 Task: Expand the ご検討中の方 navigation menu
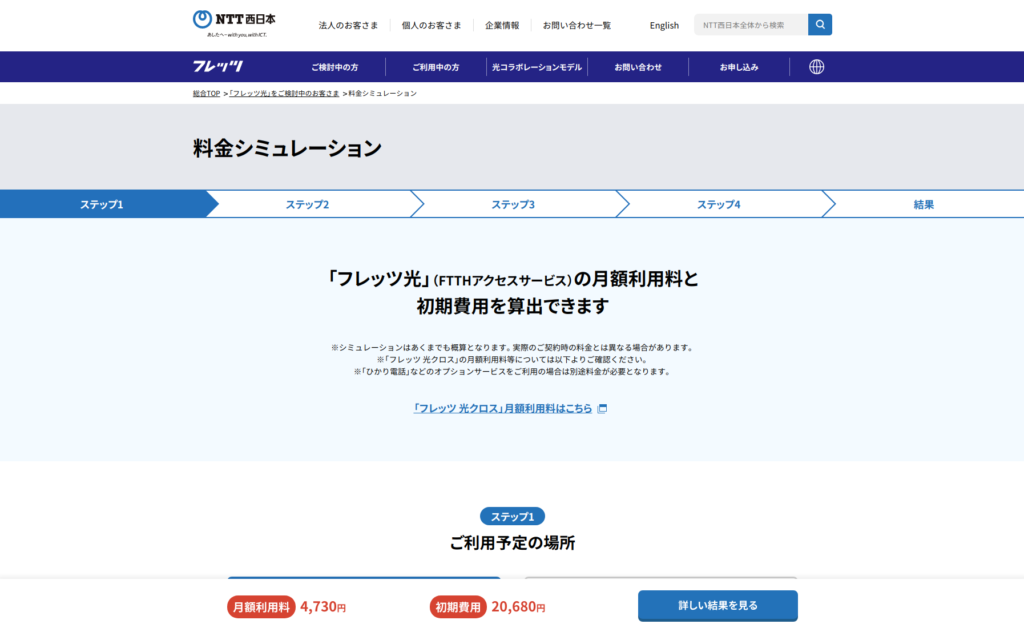[334, 67]
